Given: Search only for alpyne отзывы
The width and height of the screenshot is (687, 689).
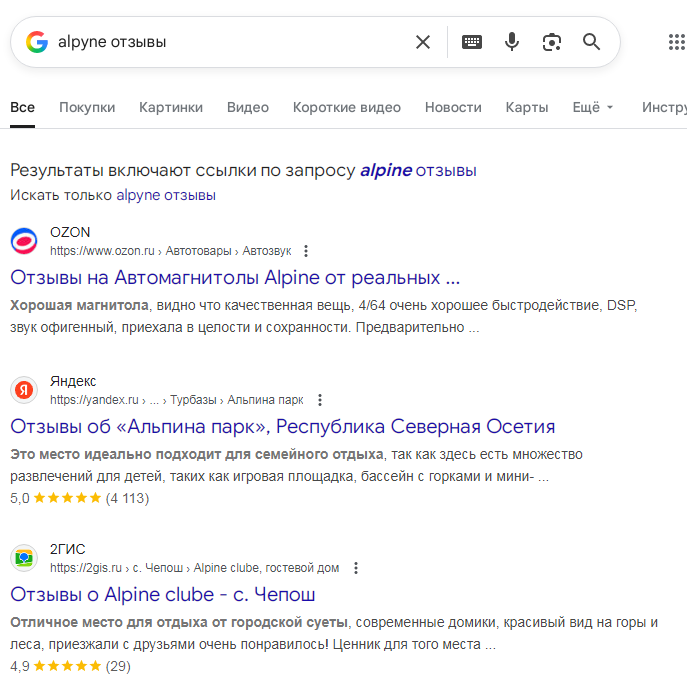Looking at the screenshot, I should point(166,195).
